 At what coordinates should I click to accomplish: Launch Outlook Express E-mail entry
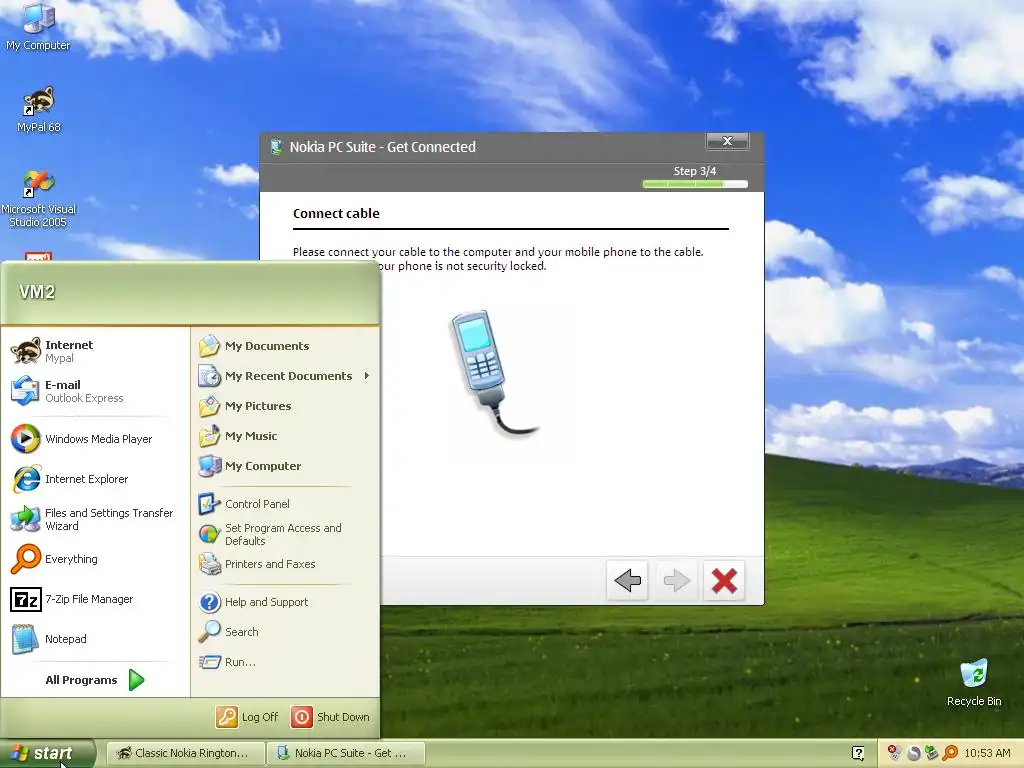tap(95, 391)
